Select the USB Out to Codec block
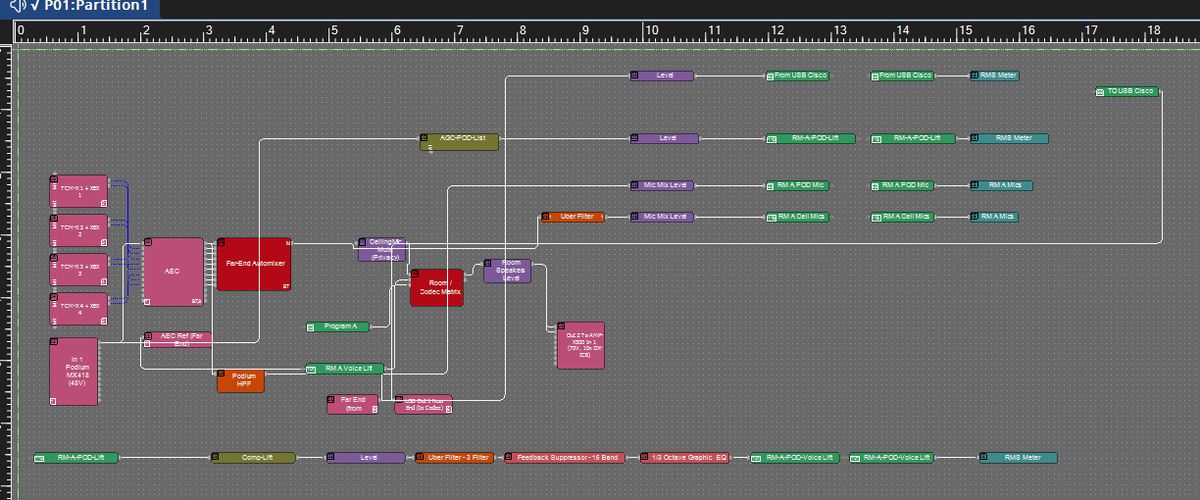The image size is (1200, 500). pos(423,404)
